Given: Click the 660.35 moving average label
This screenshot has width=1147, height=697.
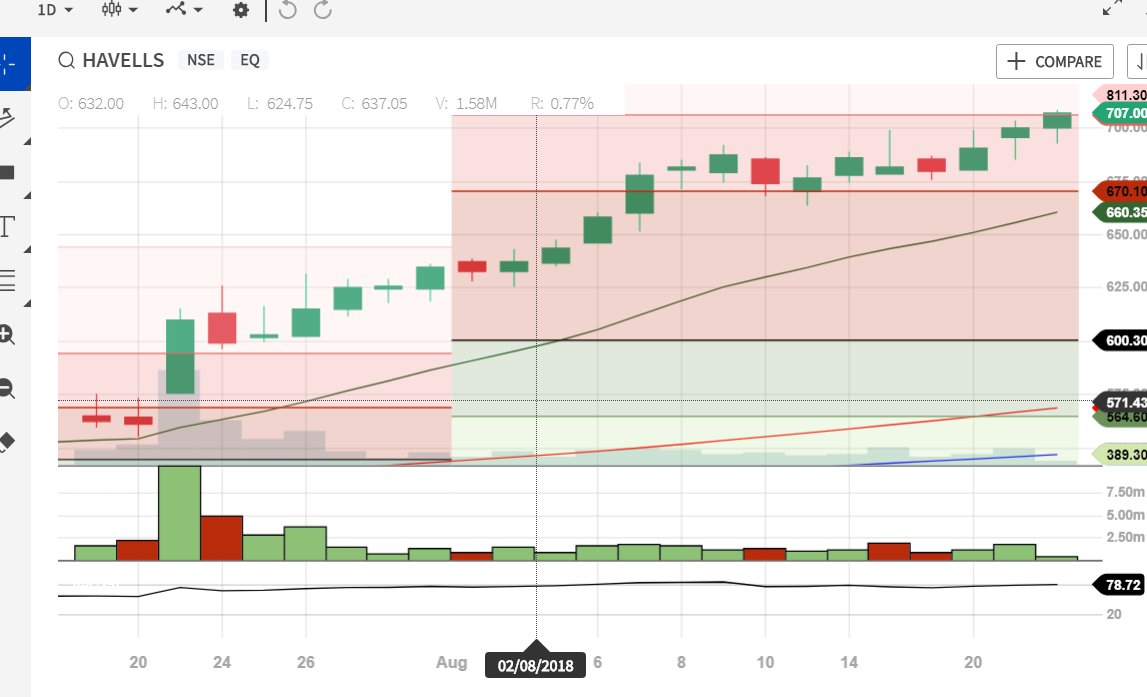Looking at the screenshot, I should (1120, 212).
